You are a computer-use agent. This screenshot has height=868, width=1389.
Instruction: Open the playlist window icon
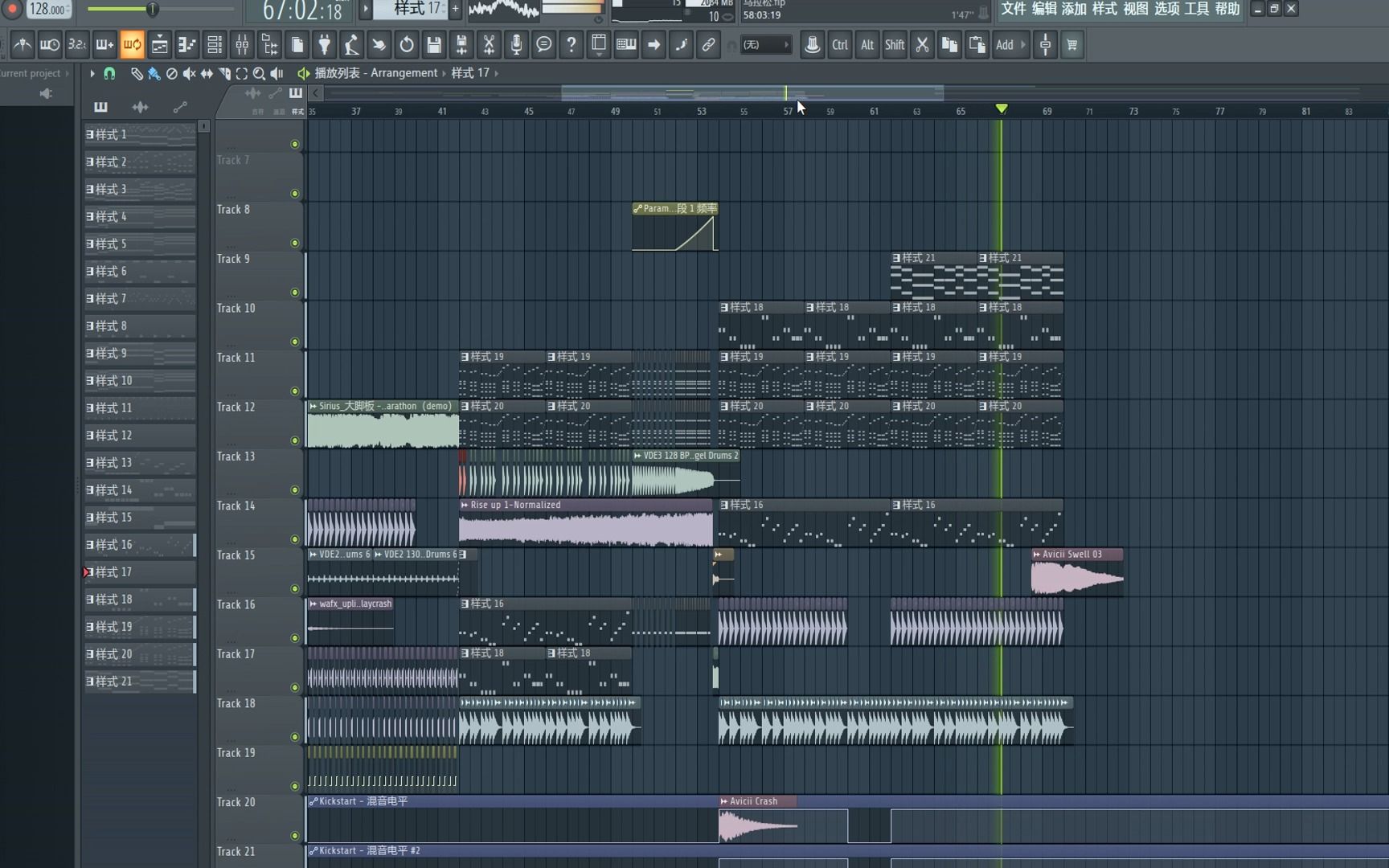(160, 45)
